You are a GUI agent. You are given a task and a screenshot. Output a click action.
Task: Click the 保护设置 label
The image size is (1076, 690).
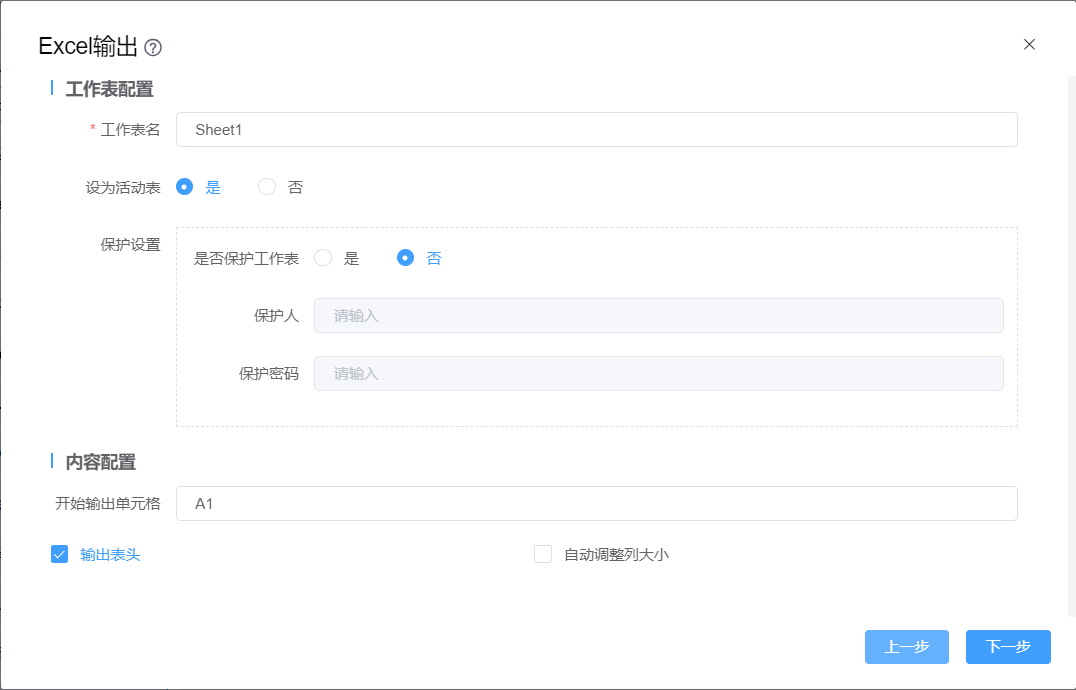pyautogui.click(x=130, y=245)
